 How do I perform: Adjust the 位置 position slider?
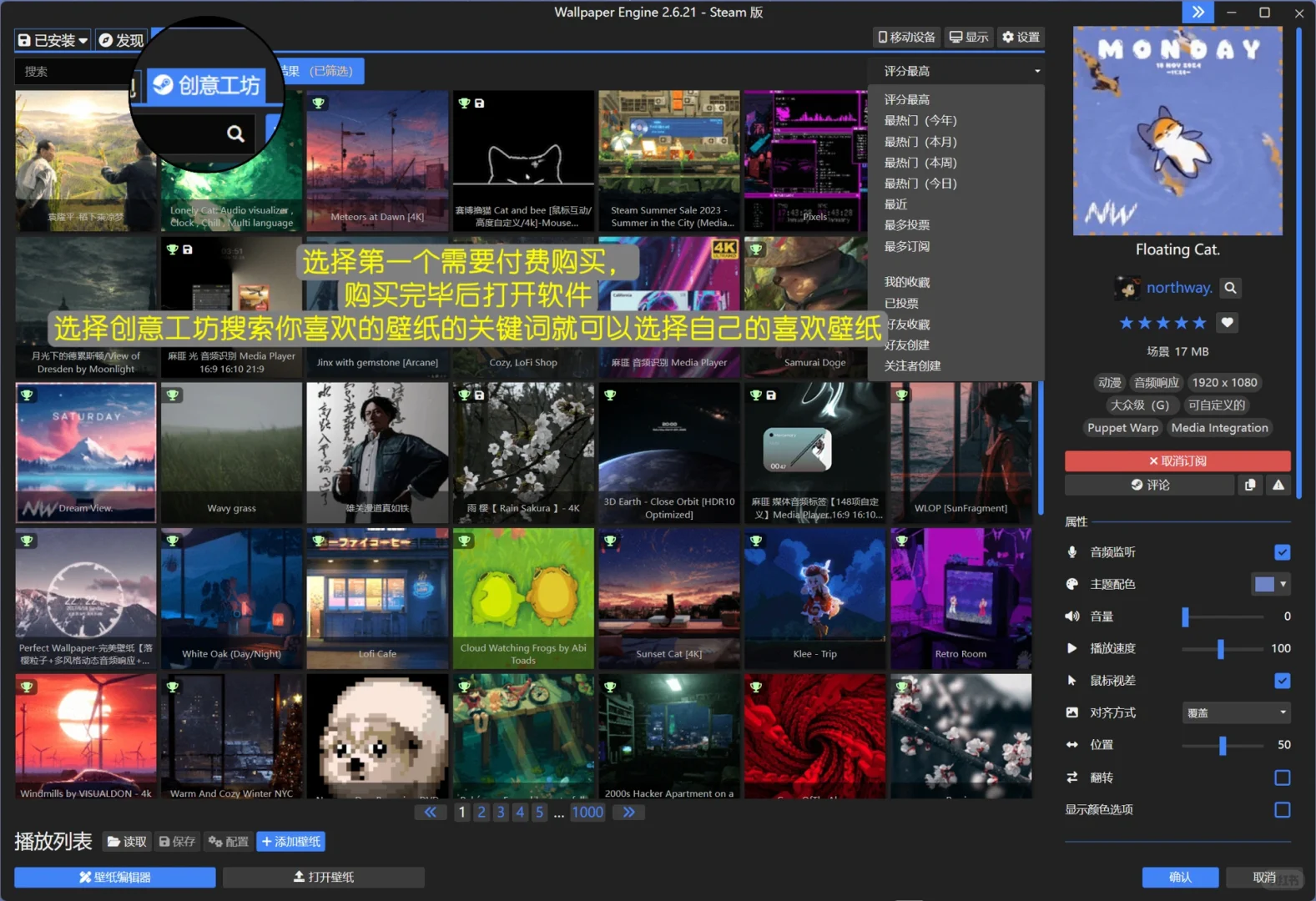(1223, 745)
